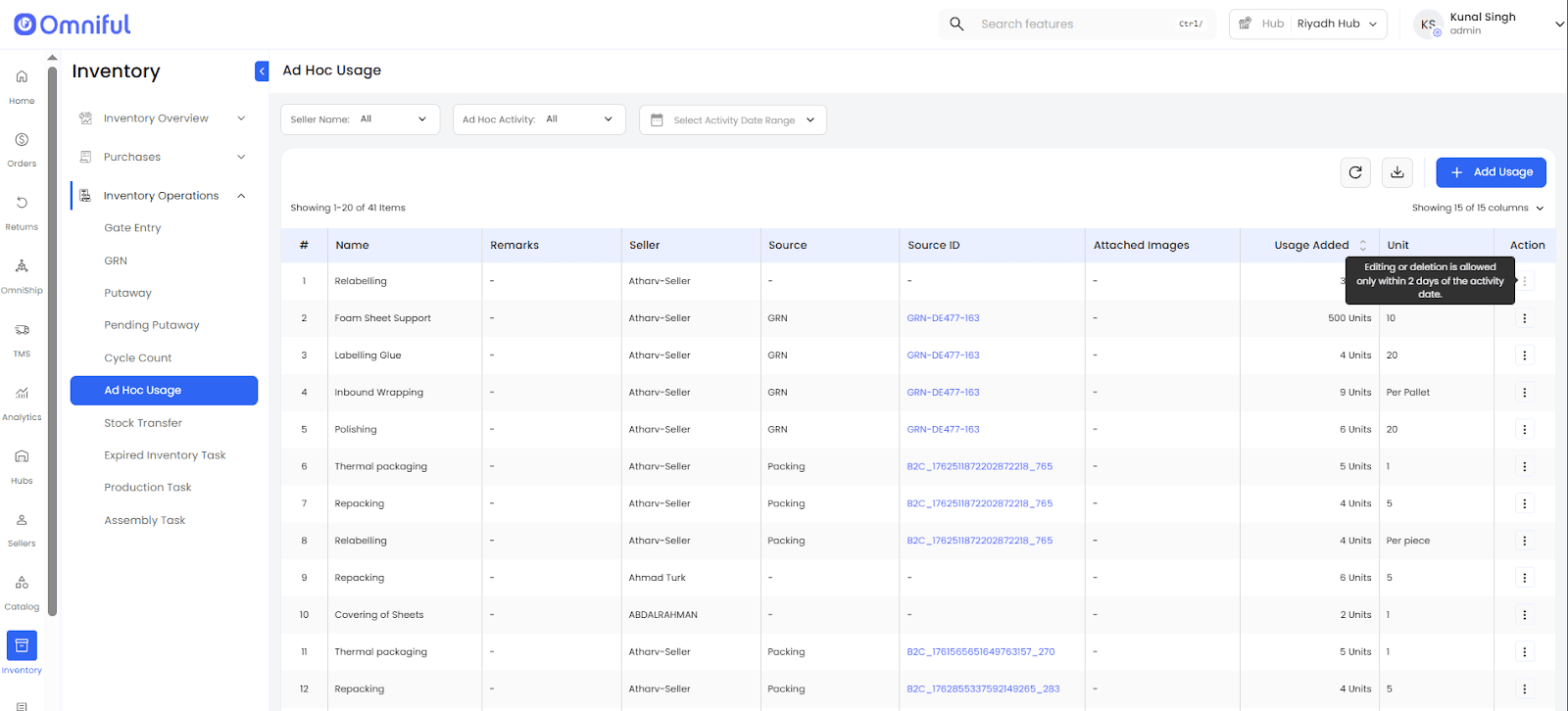Click the download export icon
This screenshot has width=1568, height=711.
tap(1397, 172)
